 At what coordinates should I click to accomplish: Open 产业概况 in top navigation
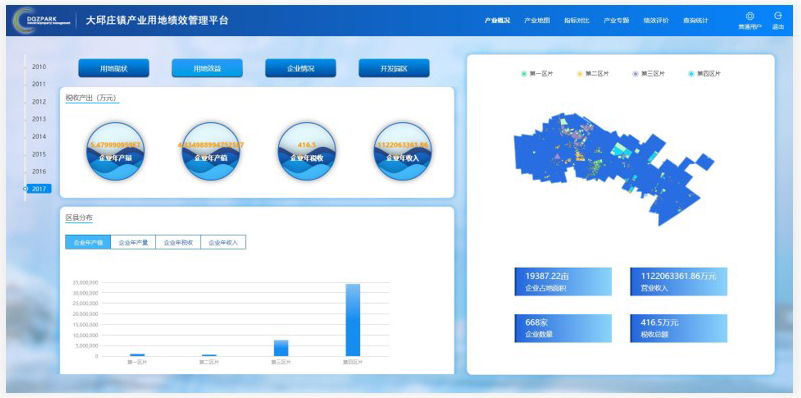(497, 21)
